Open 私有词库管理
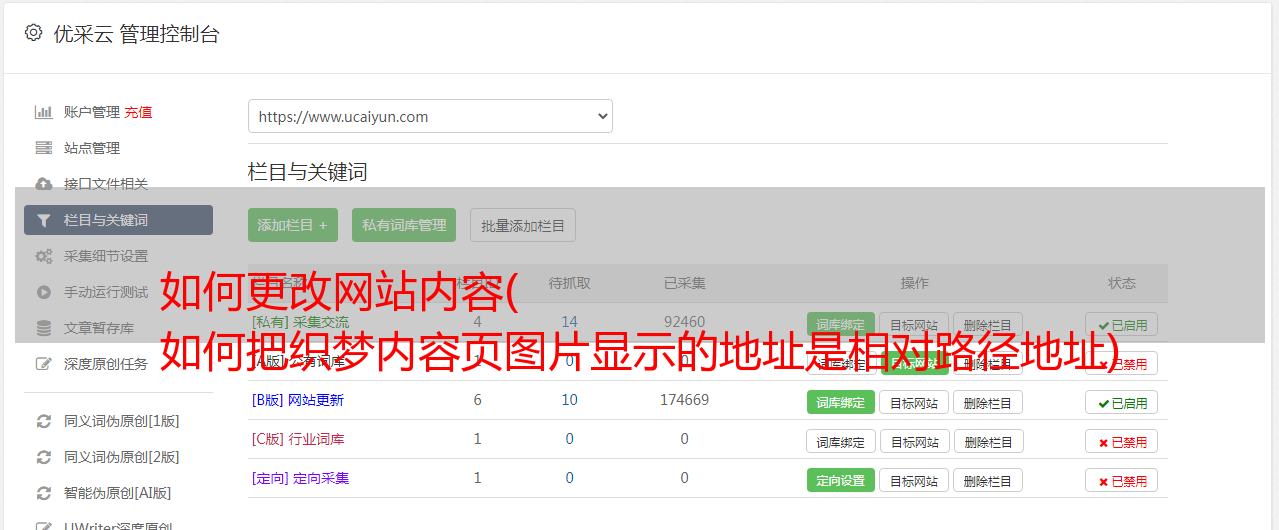 click(404, 225)
